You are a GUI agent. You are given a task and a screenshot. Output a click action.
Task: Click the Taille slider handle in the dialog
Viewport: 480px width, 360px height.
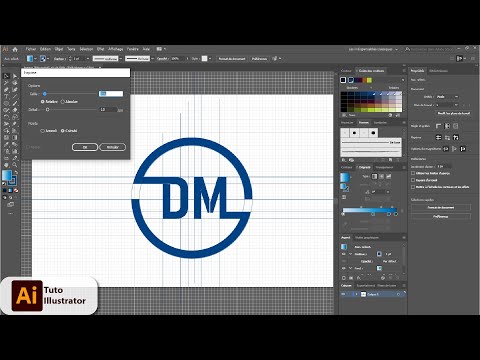click(x=45, y=94)
